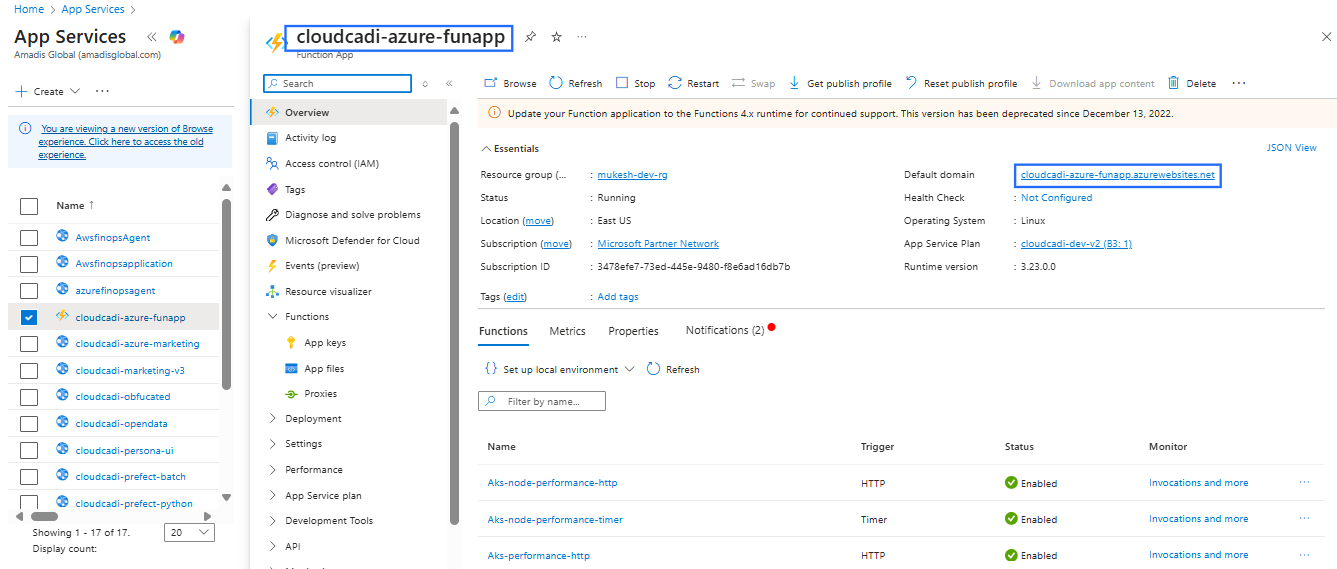1337x569 pixels.
Task: Check the AwsfinopsAgent checkbox
Action: pyautogui.click(x=29, y=238)
